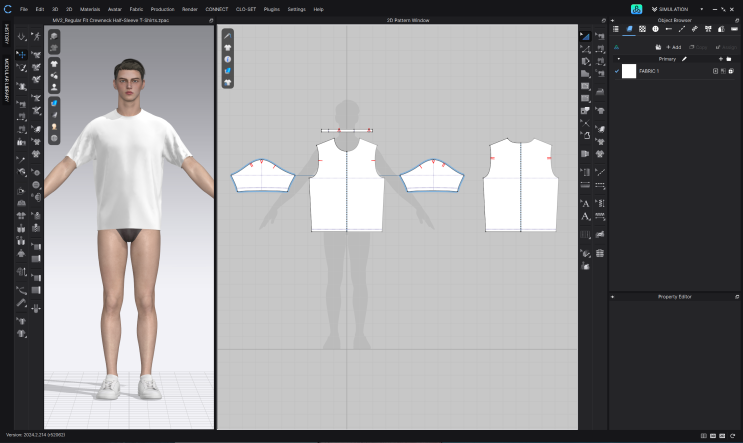Toggle the FABRIC 1 checkmark

616,71
